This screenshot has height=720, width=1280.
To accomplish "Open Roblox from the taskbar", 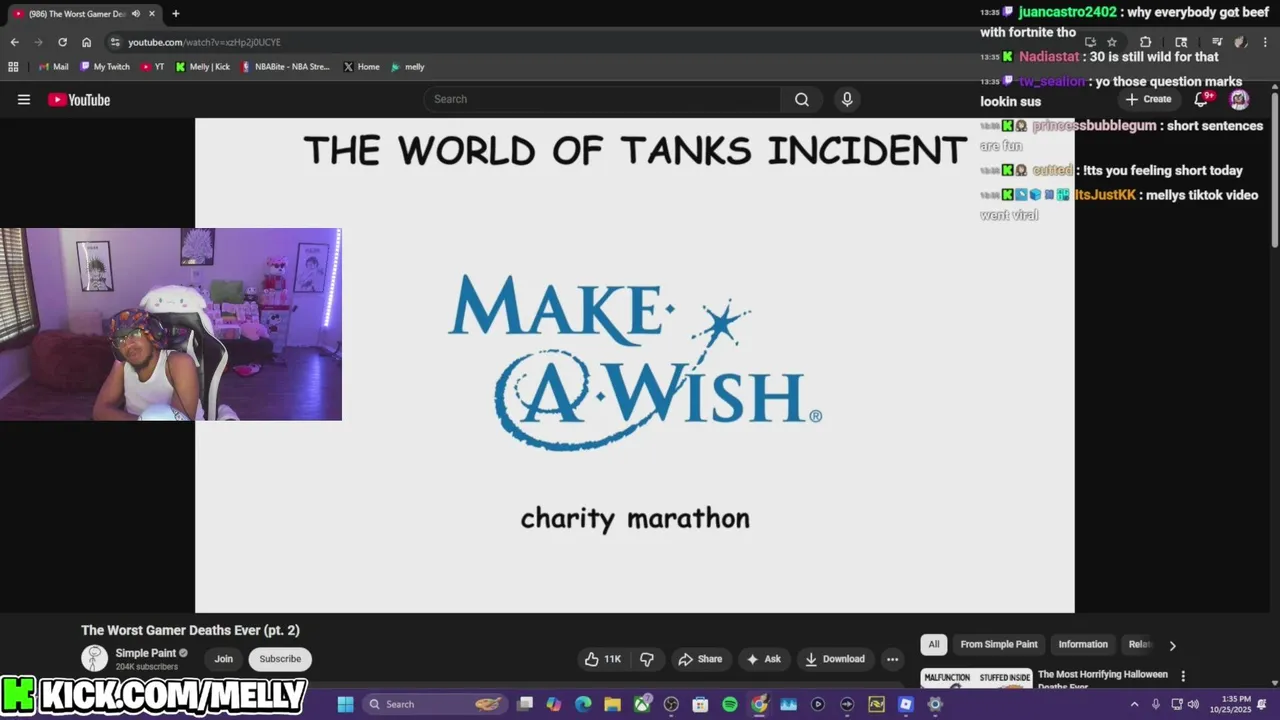I will pos(906,704).
